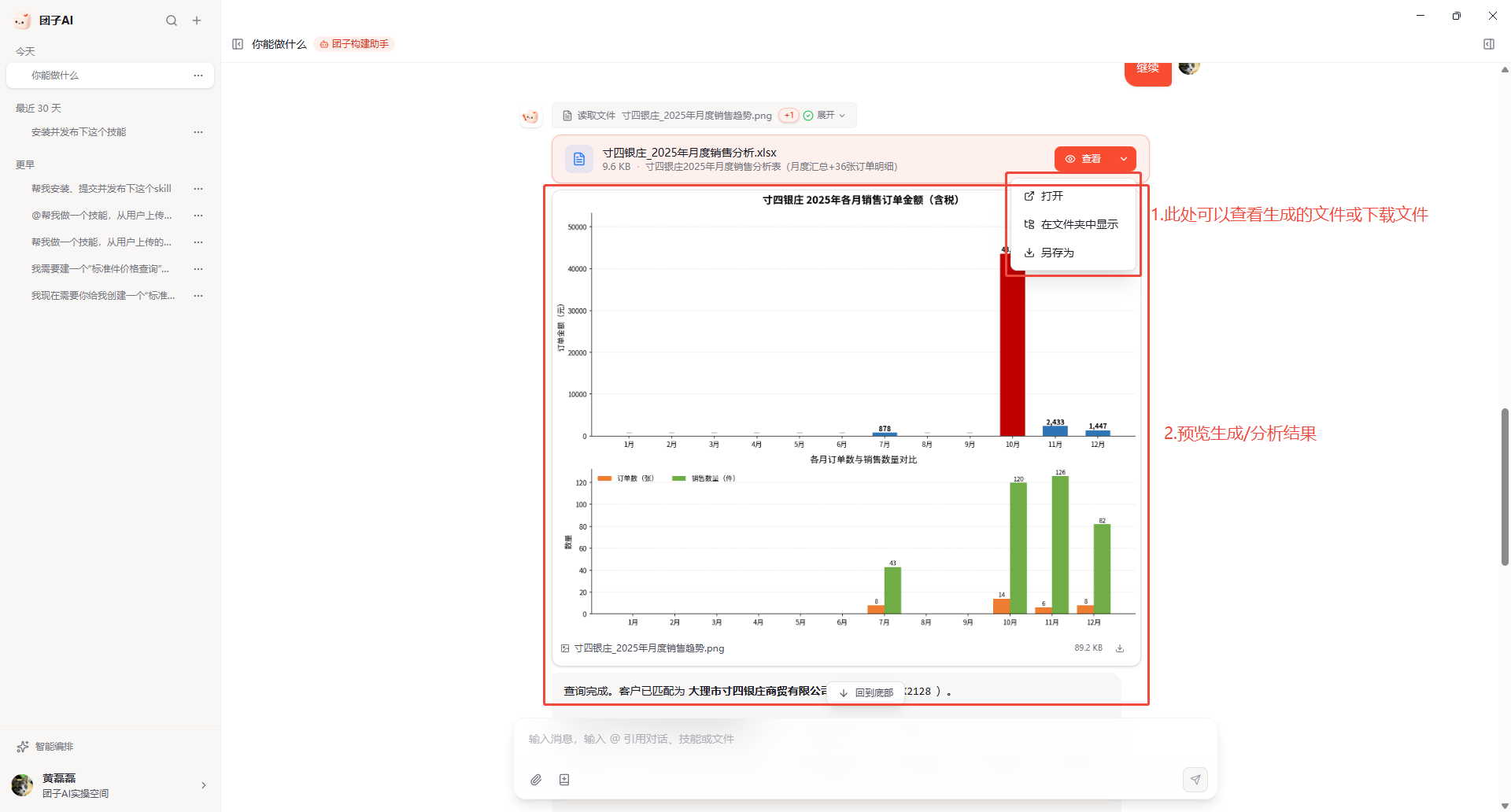Screen dimensions: 1511x812
Task: Click the search icon in sidebar
Action: coord(171,20)
